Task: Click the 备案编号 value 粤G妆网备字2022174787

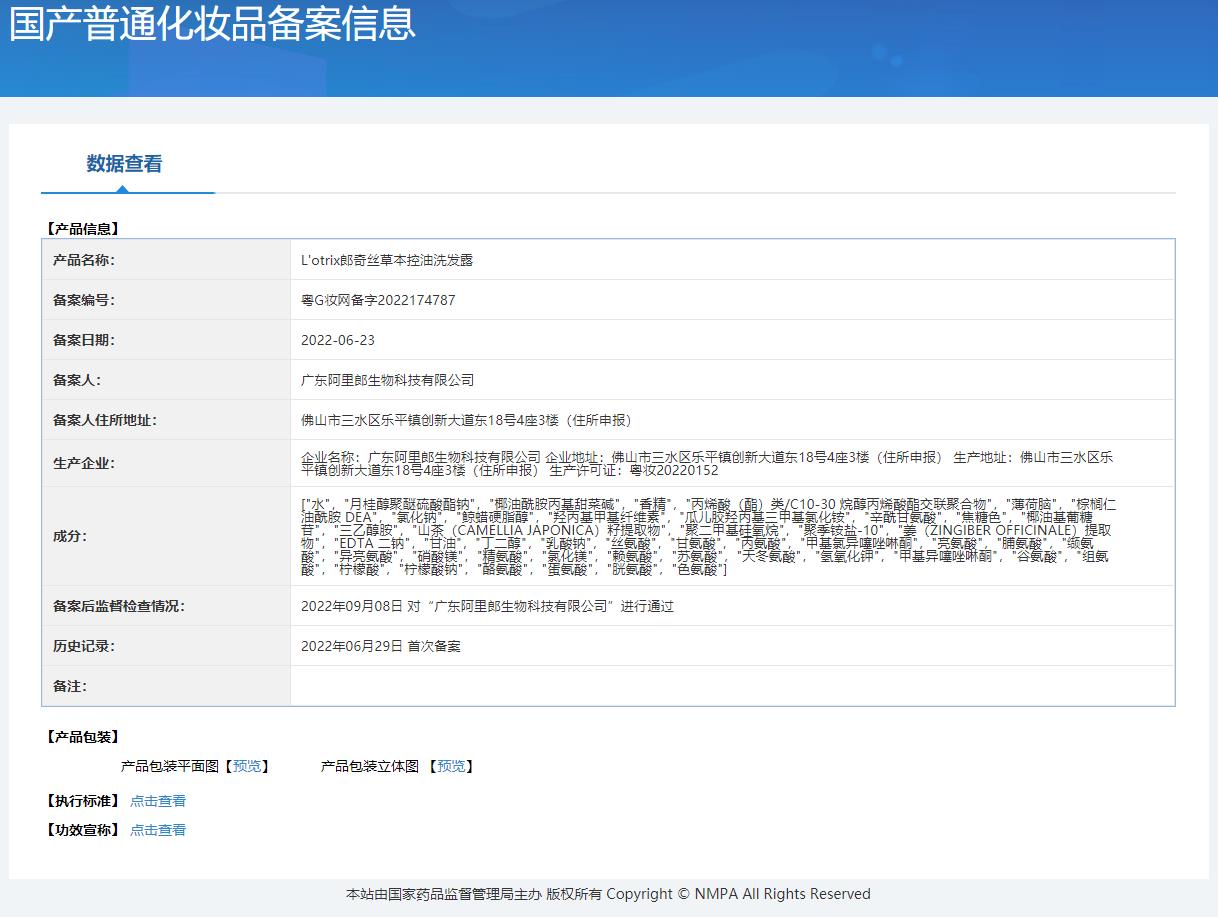Action: click(378, 300)
